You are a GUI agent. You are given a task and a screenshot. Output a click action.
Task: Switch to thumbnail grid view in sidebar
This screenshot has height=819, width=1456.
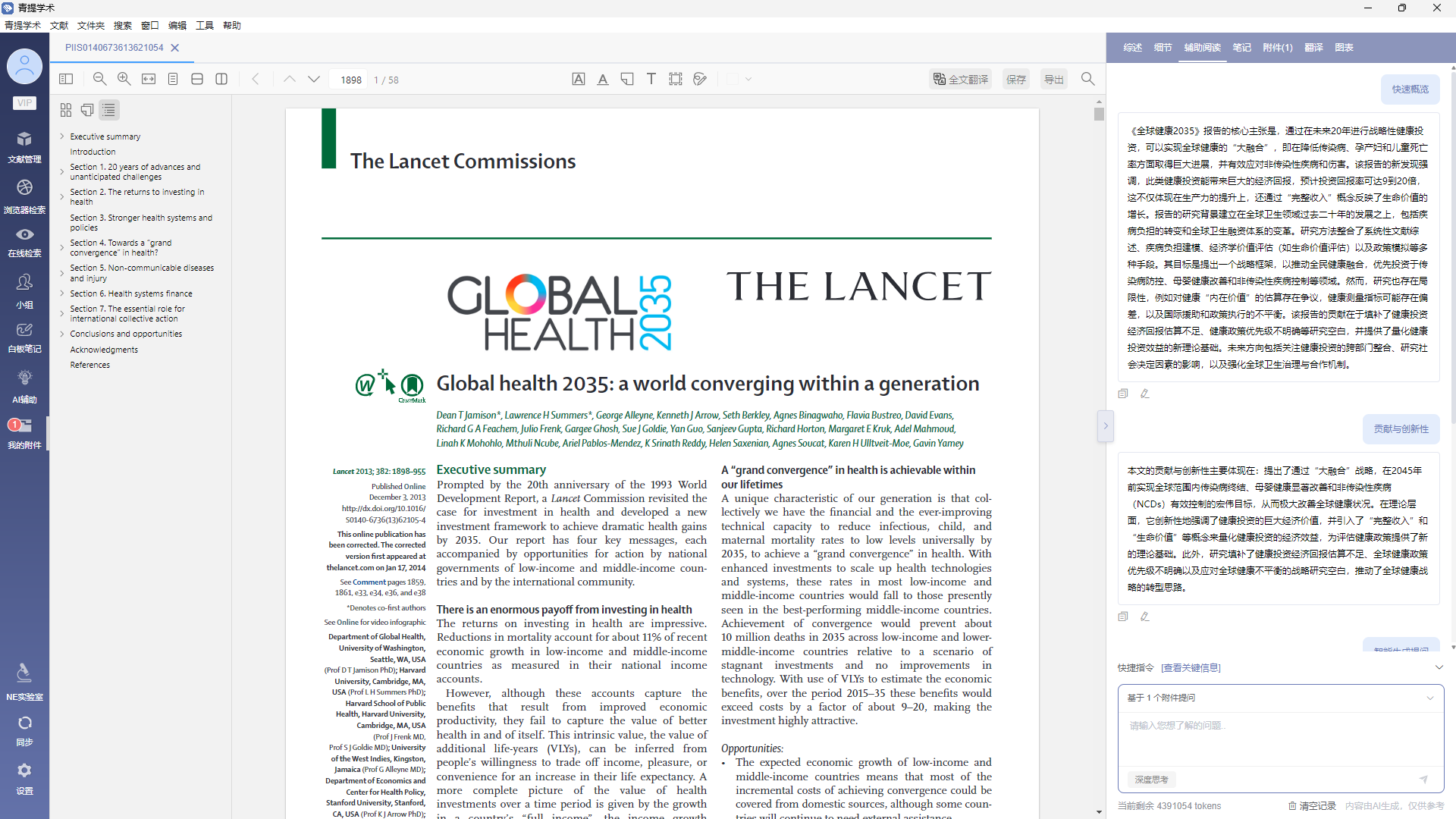[x=66, y=110]
